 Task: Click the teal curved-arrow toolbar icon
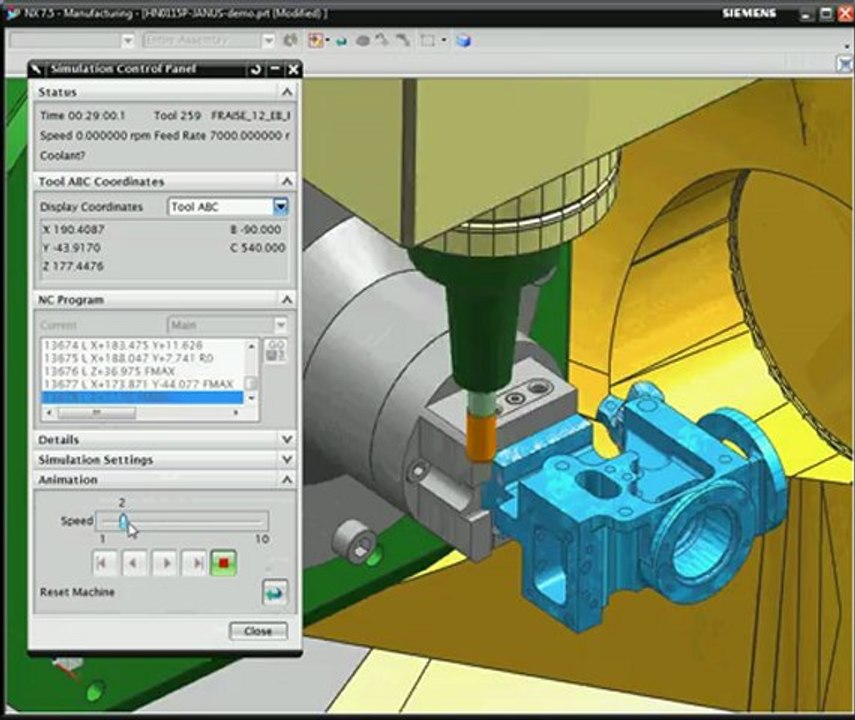(342, 41)
